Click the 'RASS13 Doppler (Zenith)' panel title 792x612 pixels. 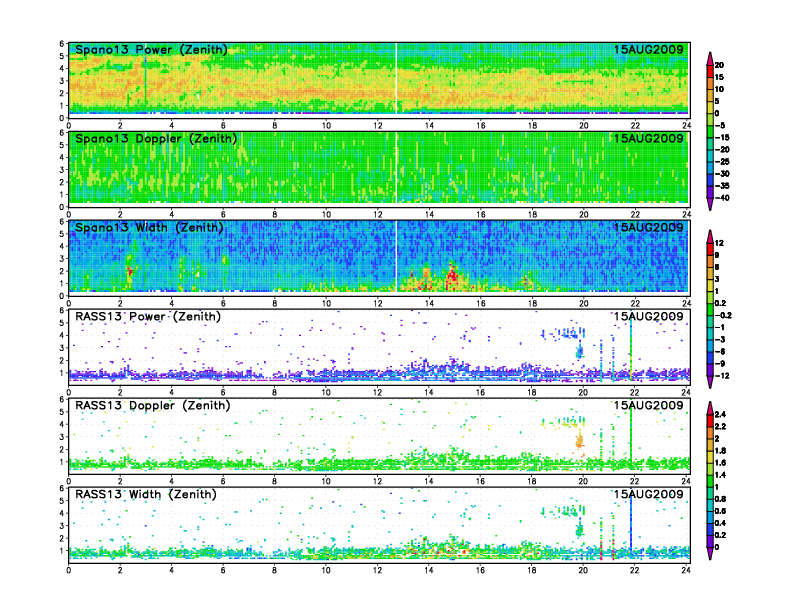coord(153,405)
